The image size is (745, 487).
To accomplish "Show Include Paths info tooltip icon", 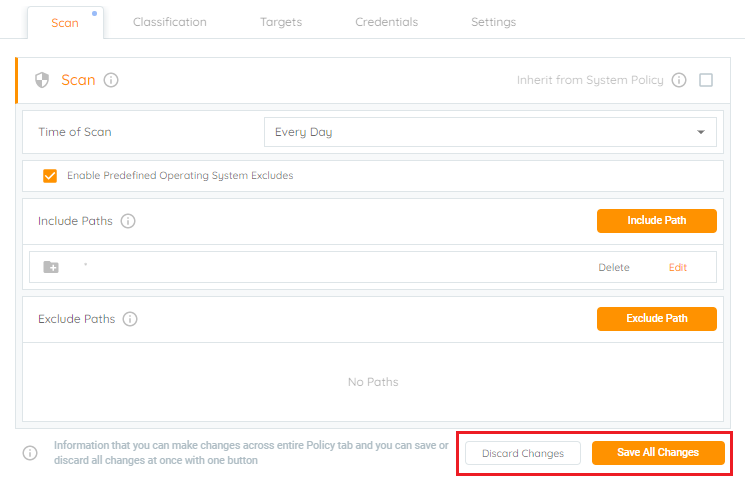I will [x=128, y=221].
